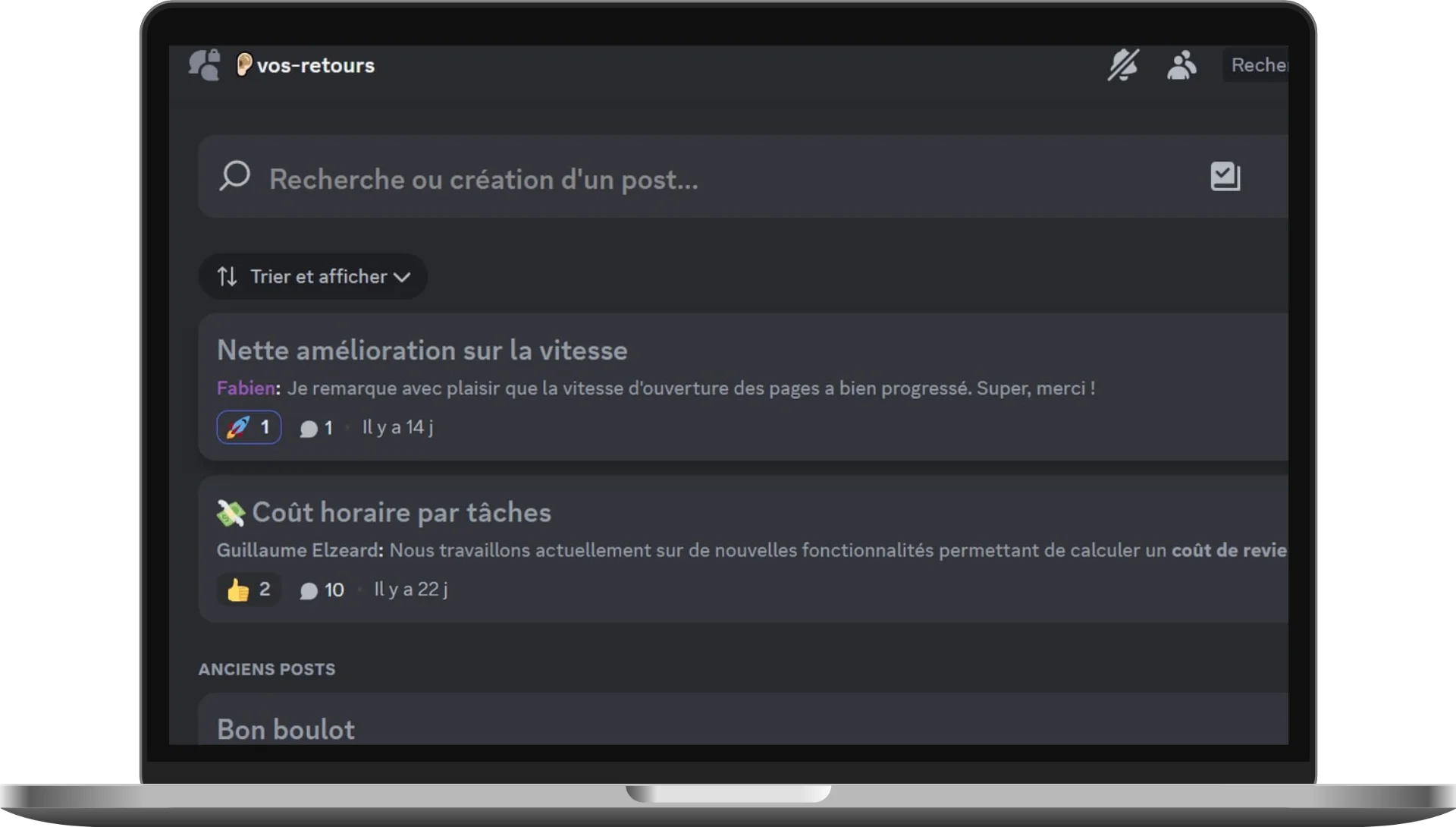
Task: Click the forum channel lock icon
Action: (203, 64)
